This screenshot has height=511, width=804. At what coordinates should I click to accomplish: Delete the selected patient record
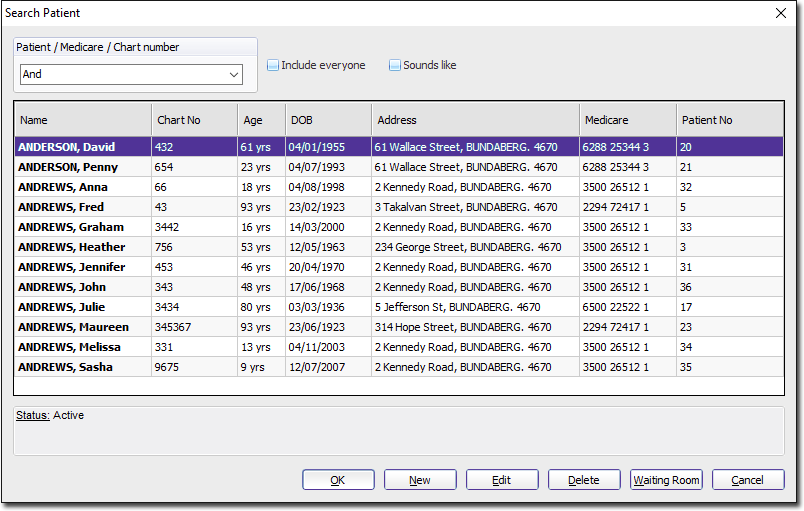[584, 480]
